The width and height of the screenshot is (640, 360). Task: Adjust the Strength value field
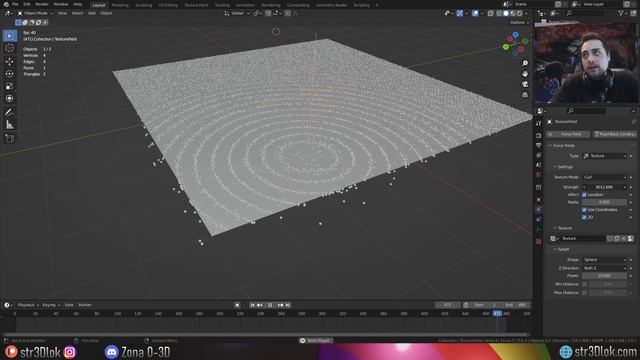tap(604, 187)
